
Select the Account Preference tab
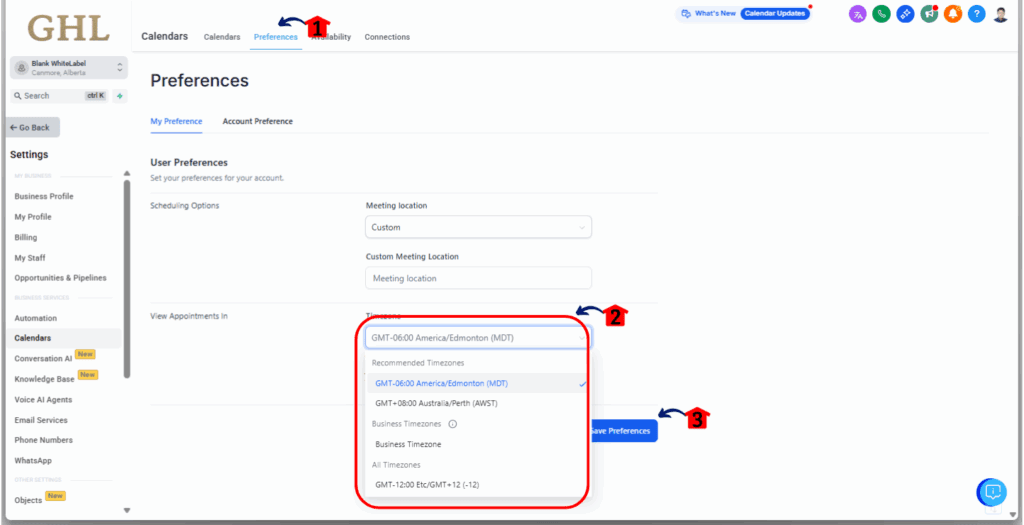(257, 121)
